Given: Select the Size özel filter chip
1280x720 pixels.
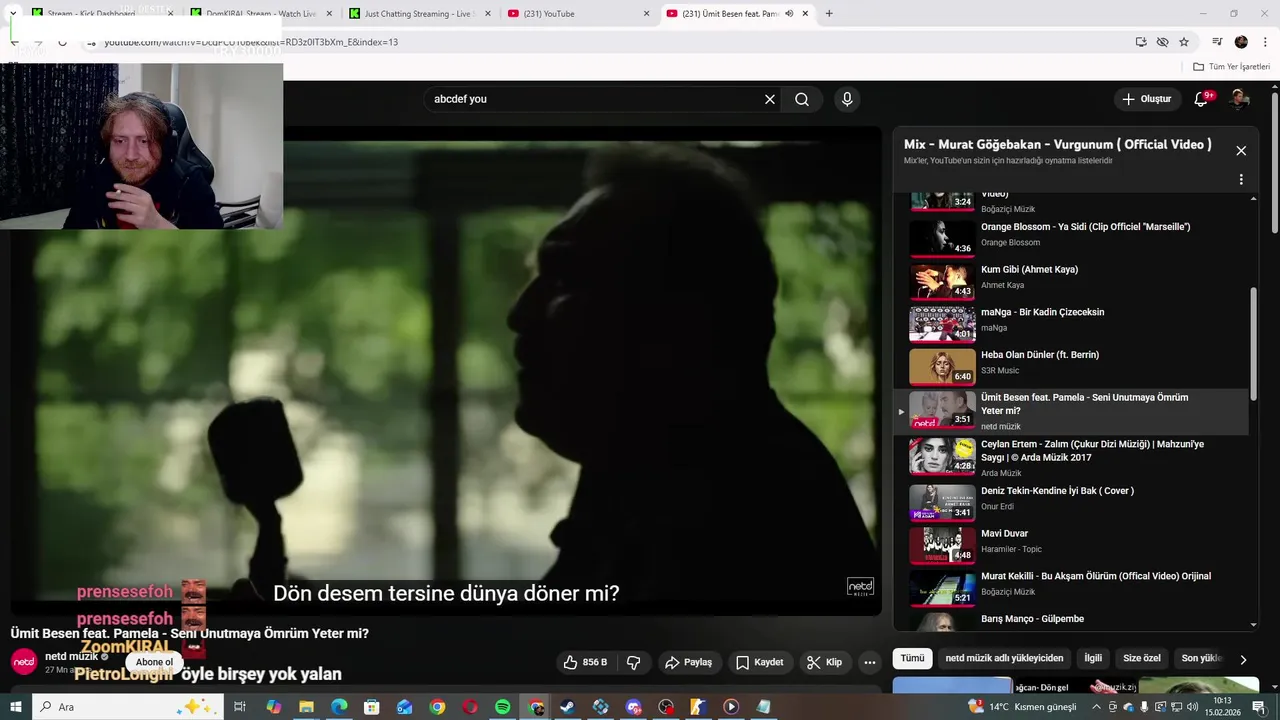Looking at the screenshot, I should (1142, 658).
